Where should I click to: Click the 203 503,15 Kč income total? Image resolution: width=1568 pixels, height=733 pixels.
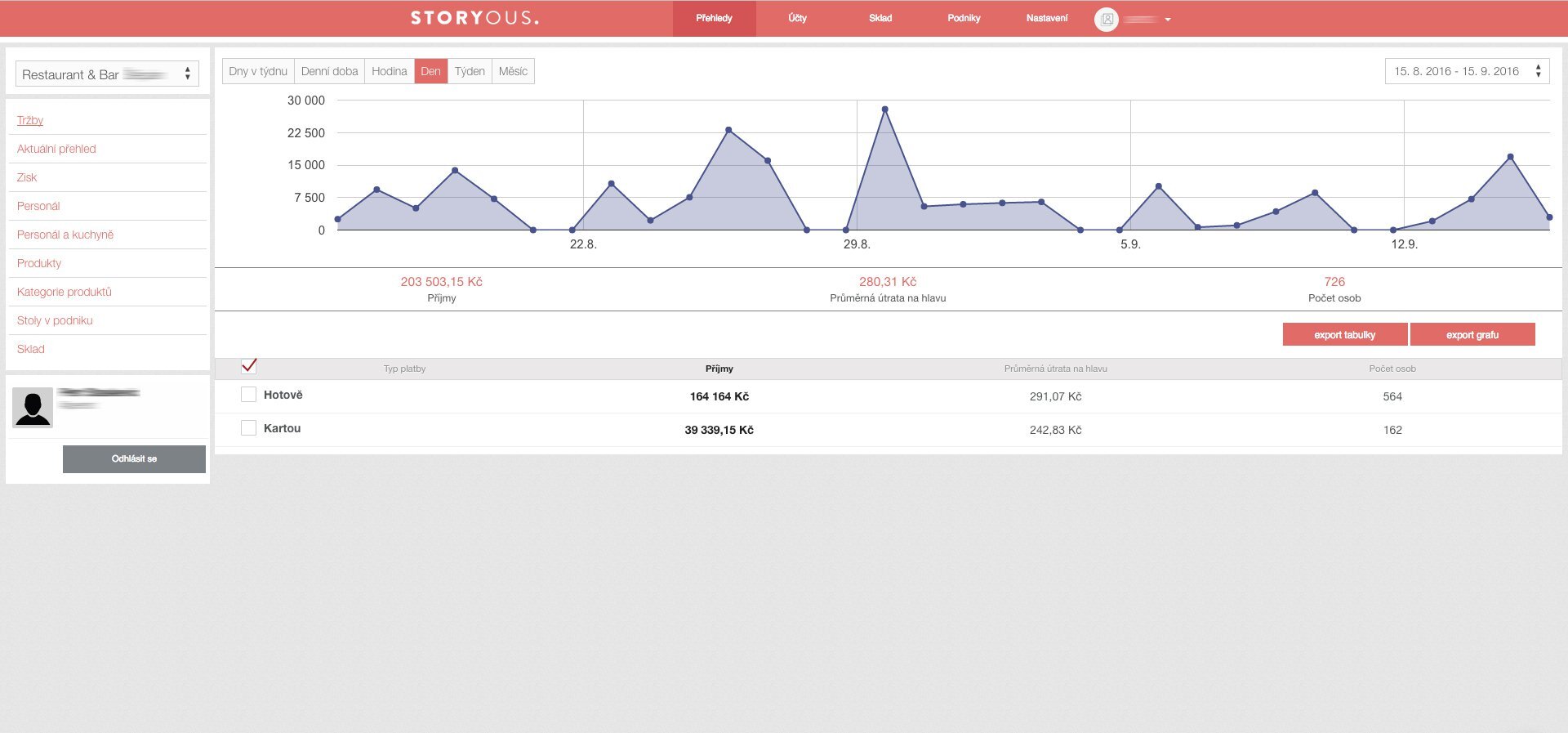coord(441,281)
